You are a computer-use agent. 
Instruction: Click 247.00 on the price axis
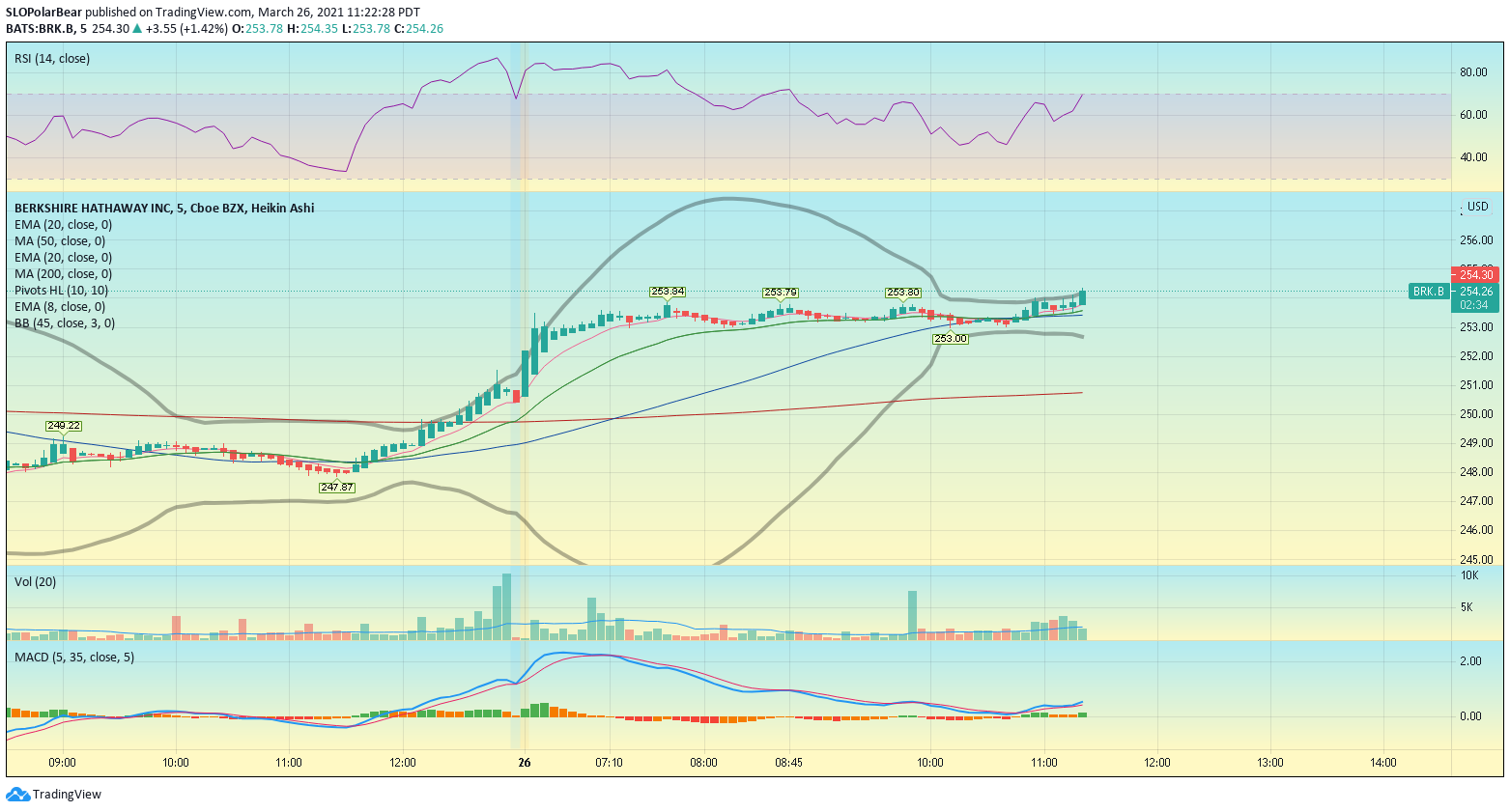click(x=1476, y=501)
